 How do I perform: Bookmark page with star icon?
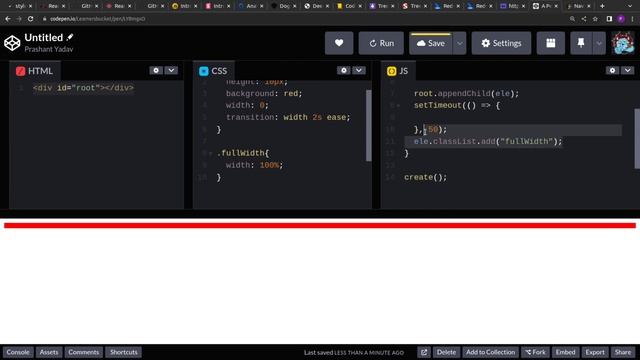596,19
